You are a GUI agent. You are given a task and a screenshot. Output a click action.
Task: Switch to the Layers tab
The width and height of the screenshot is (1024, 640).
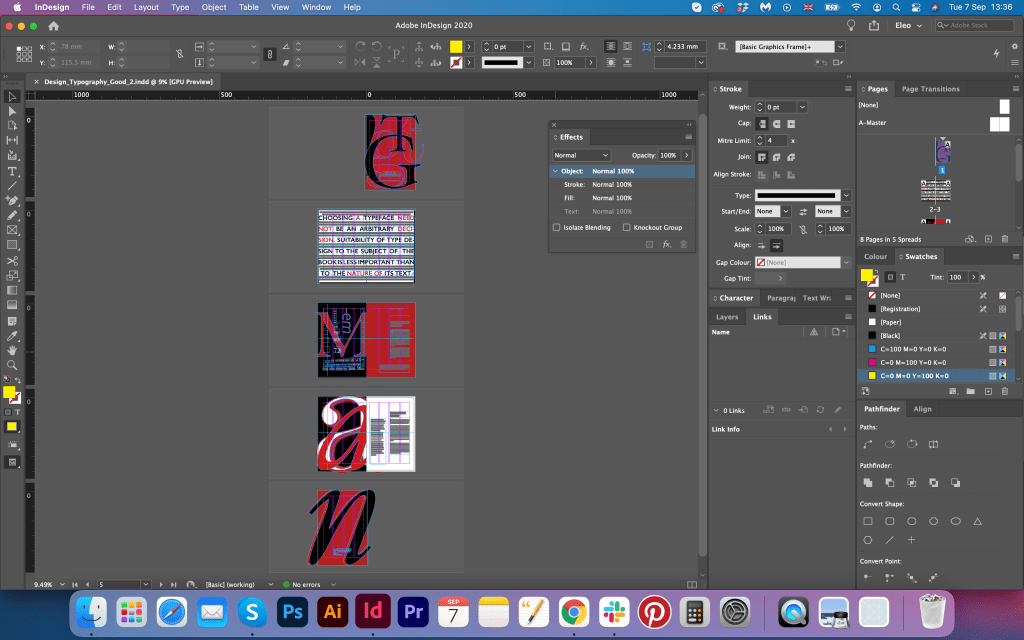point(727,317)
